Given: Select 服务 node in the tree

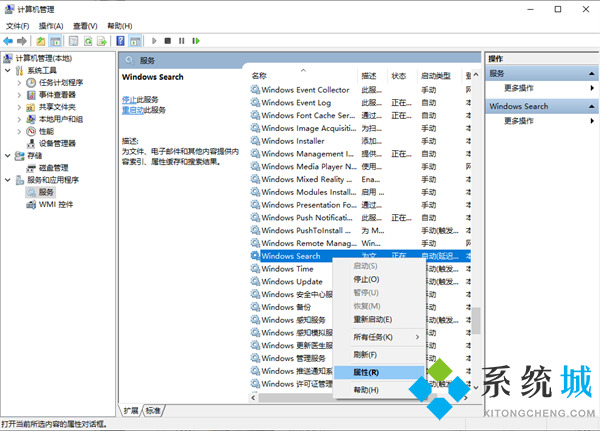Looking at the screenshot, I should 46,192.
